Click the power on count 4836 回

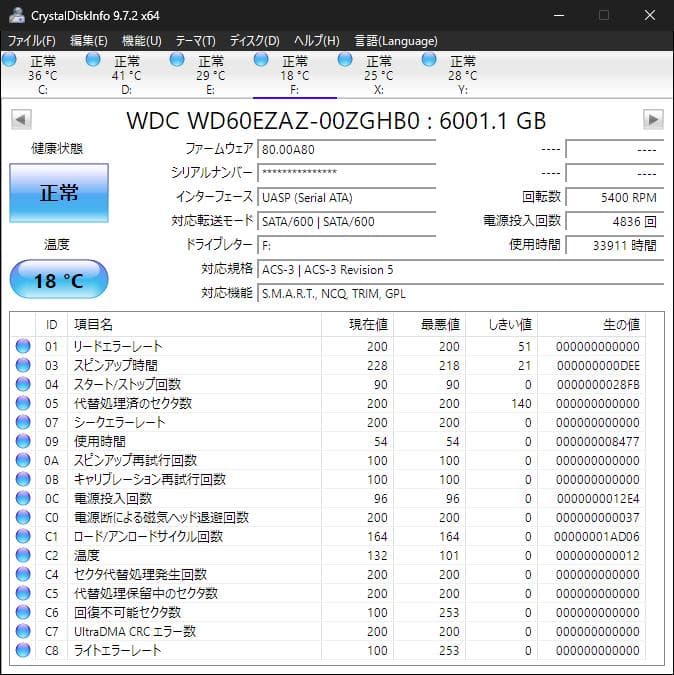(x=615, y=222)
